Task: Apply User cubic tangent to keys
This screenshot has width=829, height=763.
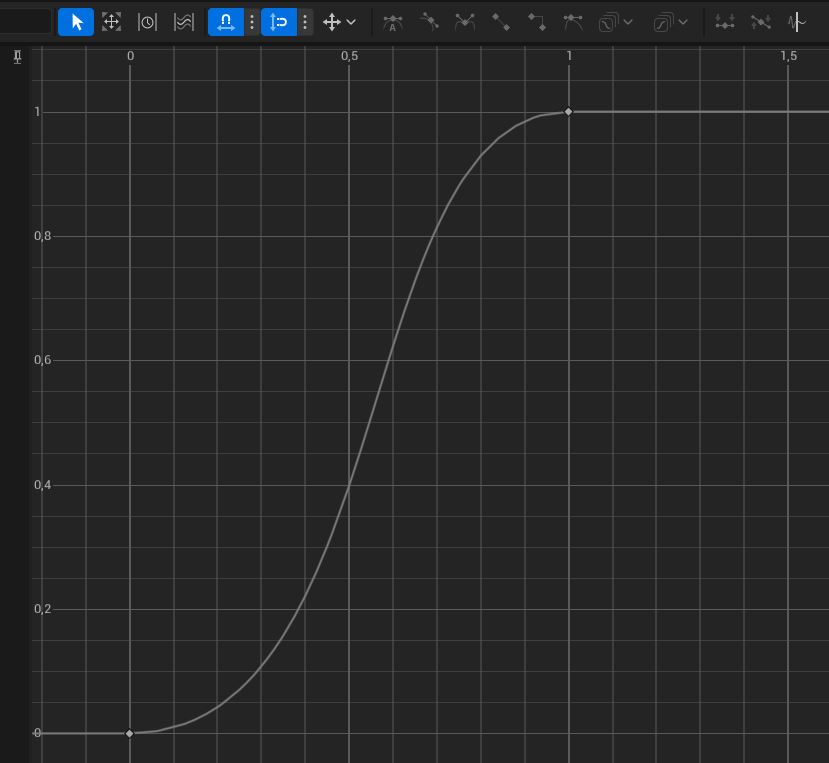Action: 429,22
